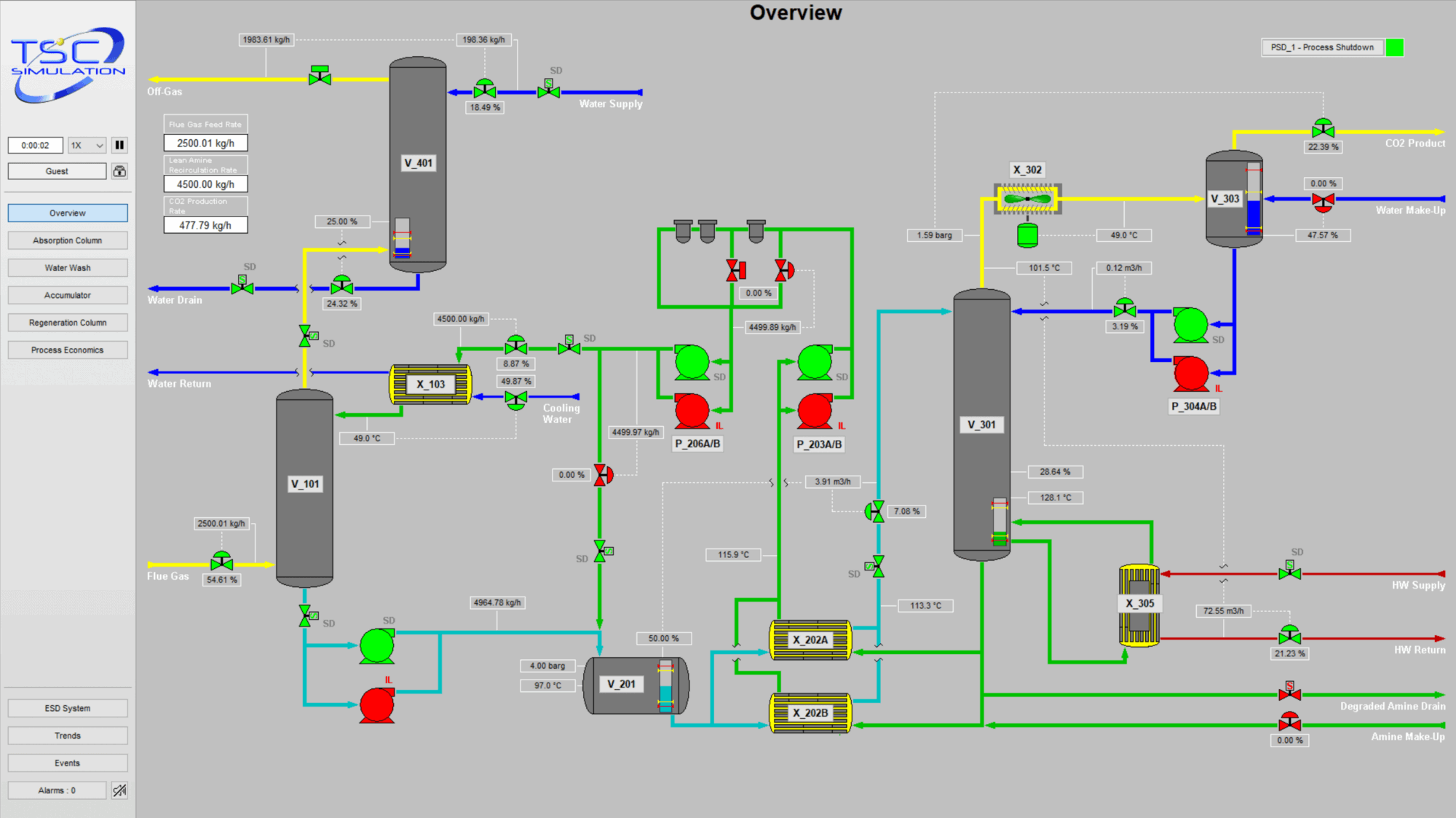Image resolution: width=1456 pixels, height=818 pixels.
Task: Open the Accumulator page
Action: 68,295
